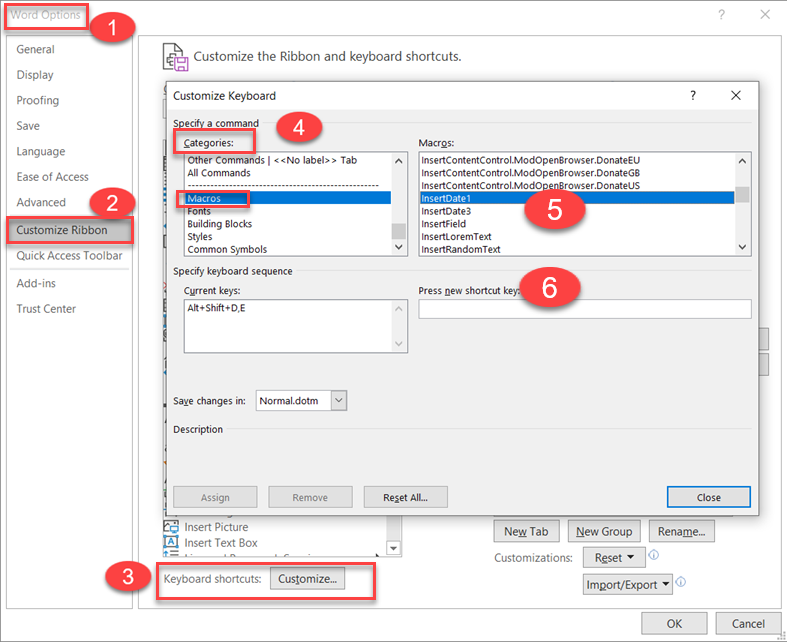Click the Press new shortcut key field

(x=585, y=309)
